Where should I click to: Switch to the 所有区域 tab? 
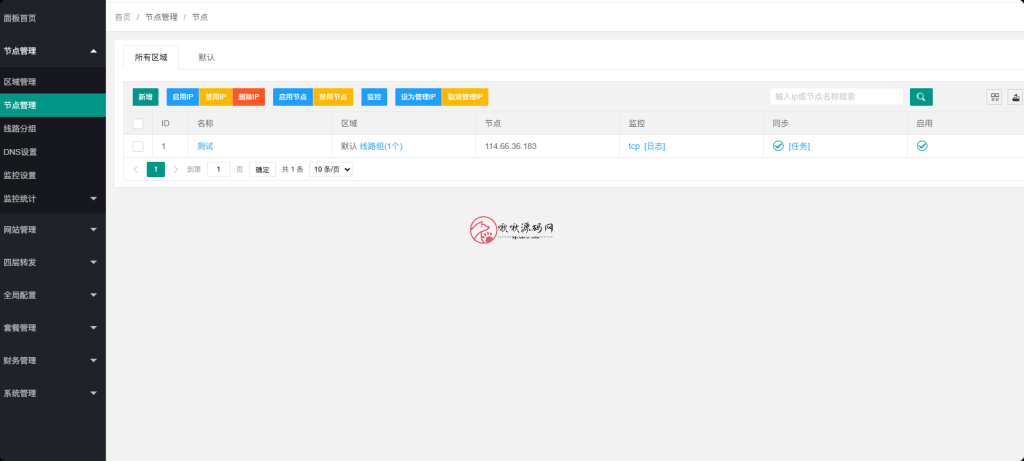point(151,57)
